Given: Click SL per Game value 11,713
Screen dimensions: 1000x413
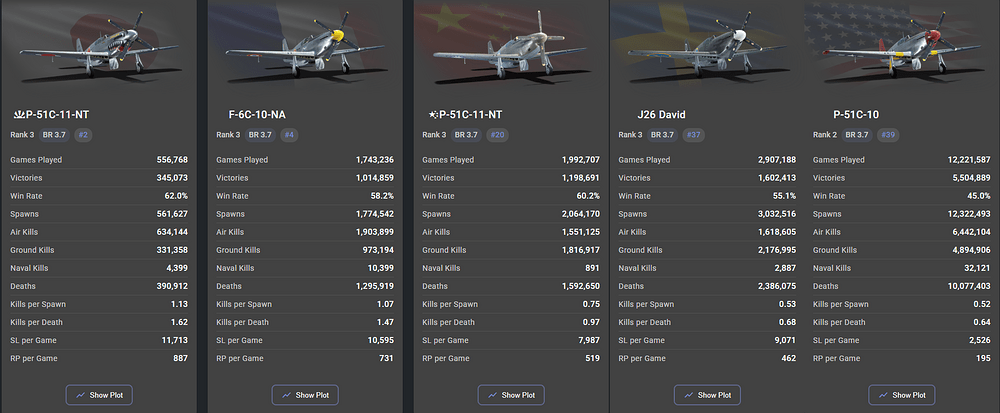Looking at the screenshot, I should 175,340.
